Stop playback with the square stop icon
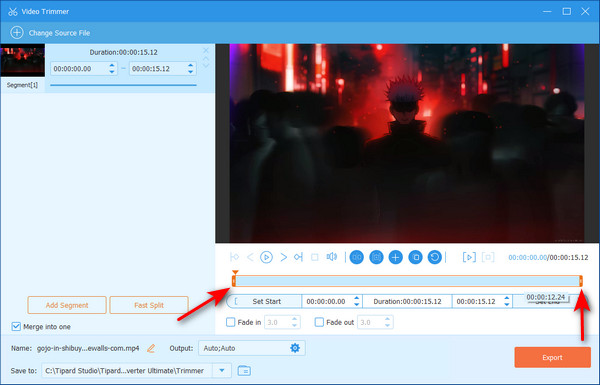600x385 pixels. coord(315,257)
